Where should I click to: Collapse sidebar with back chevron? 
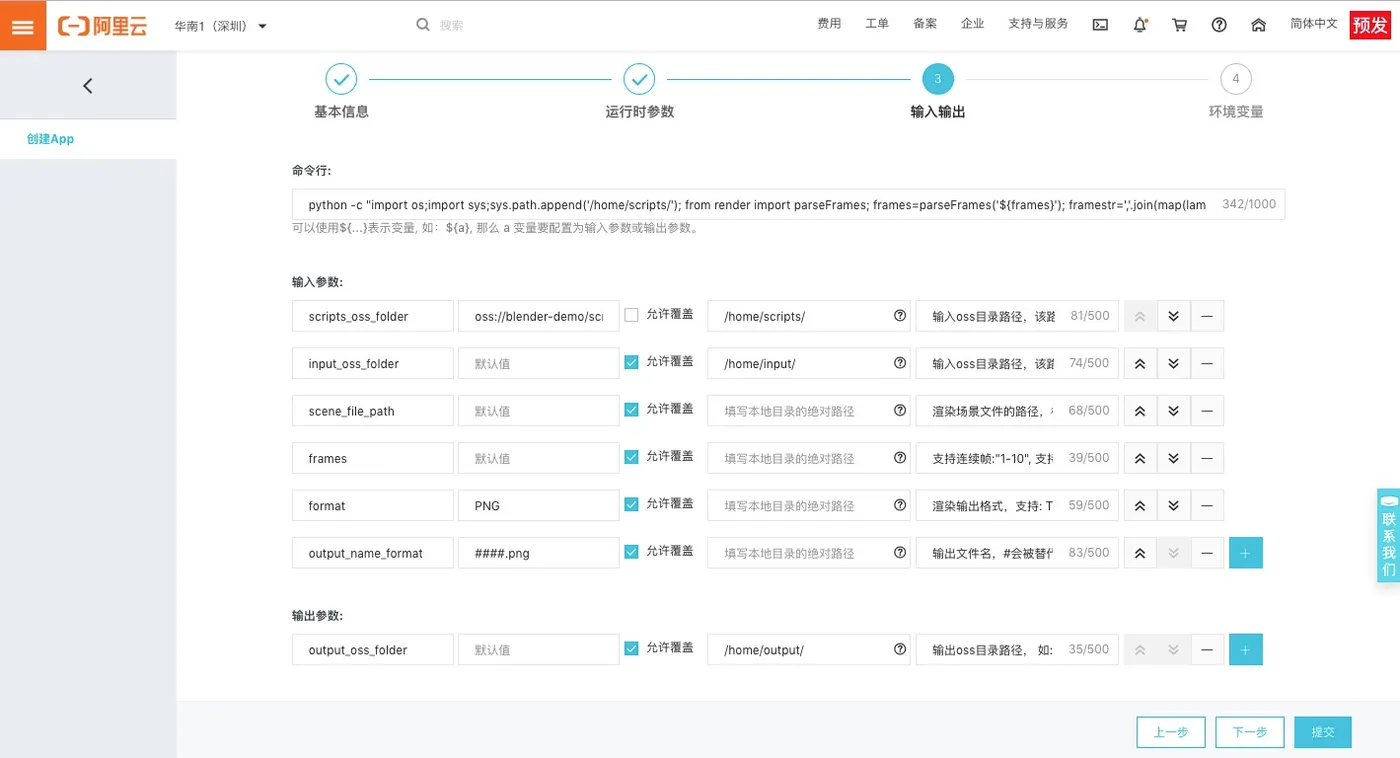click(88, 86)
